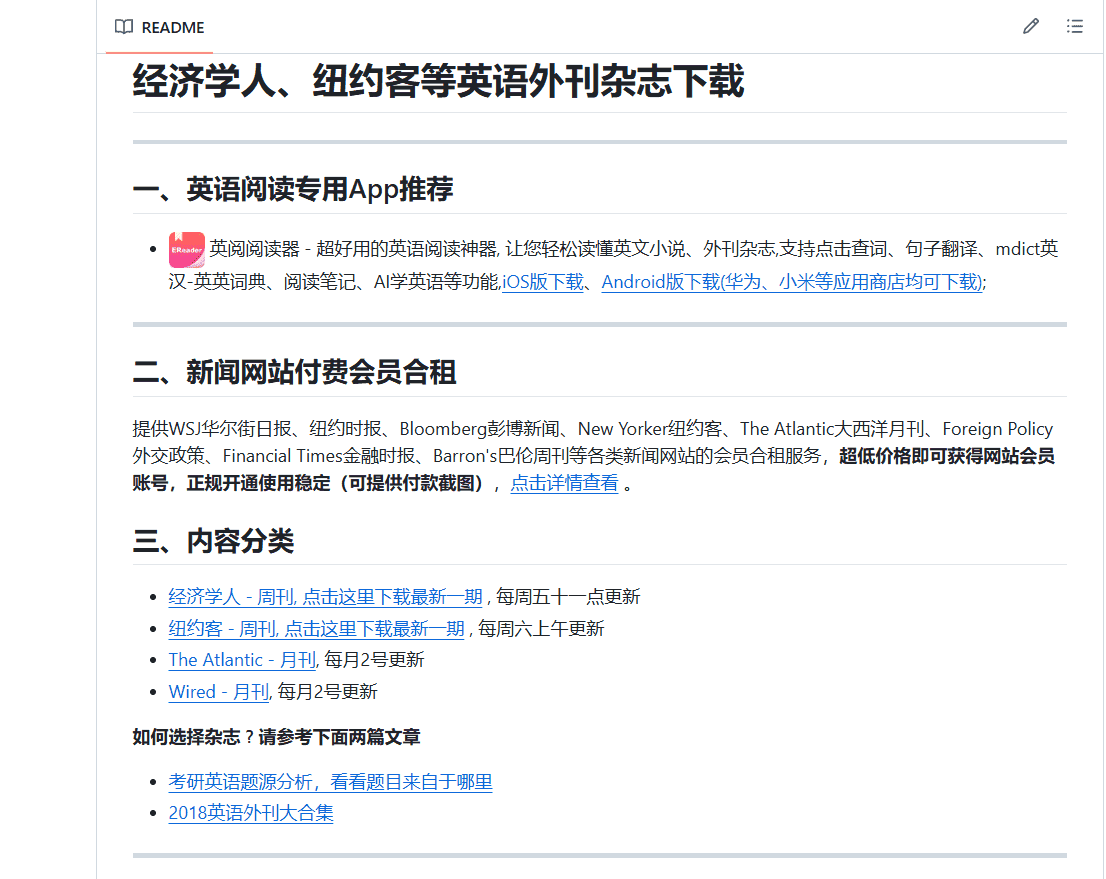The height and width of the screenshot is (879, 1106).
Task: Click text 每周六上午更新
Action: tap(541, 629)
